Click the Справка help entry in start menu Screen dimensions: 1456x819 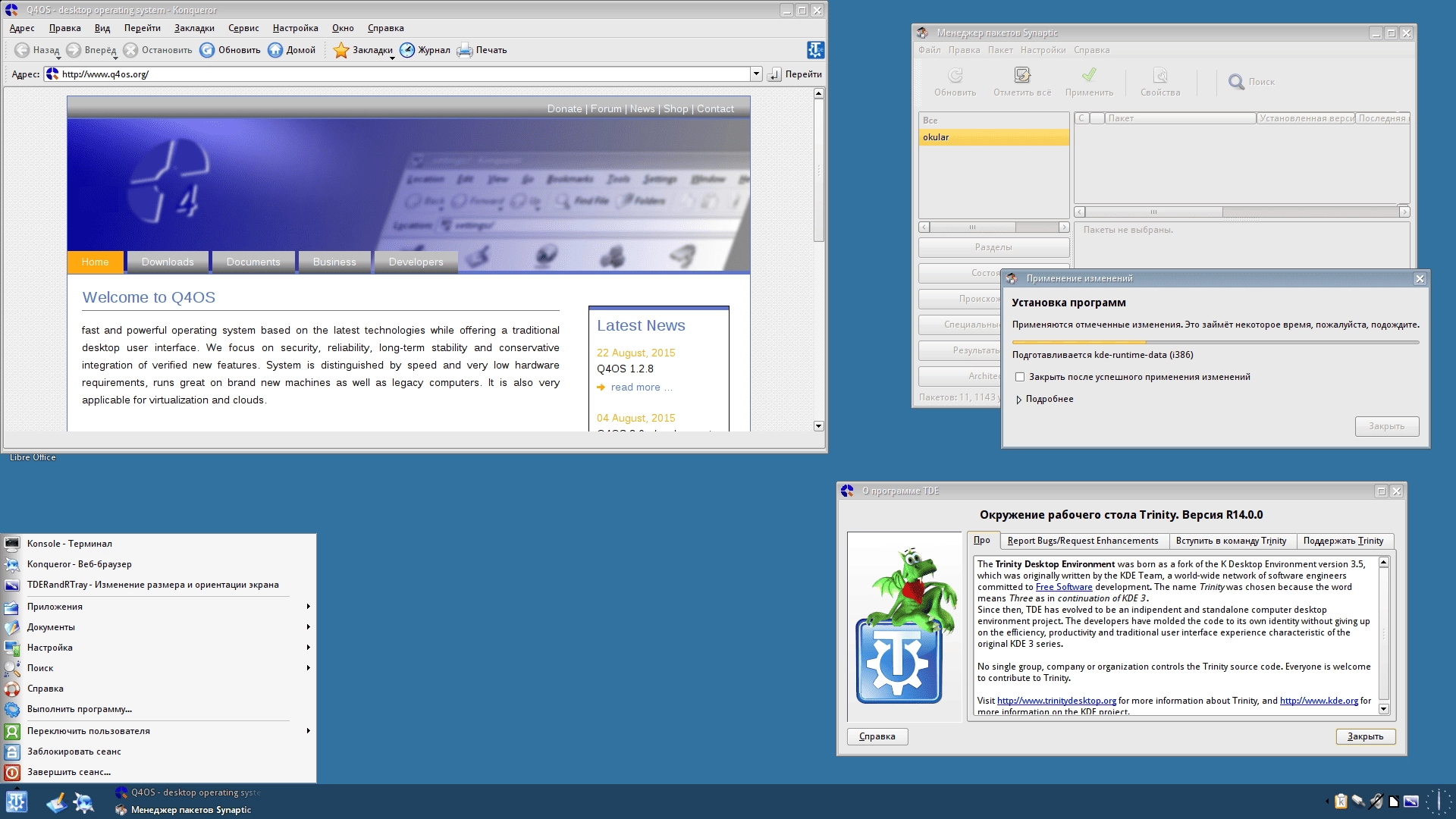click(x=158, y=689)
